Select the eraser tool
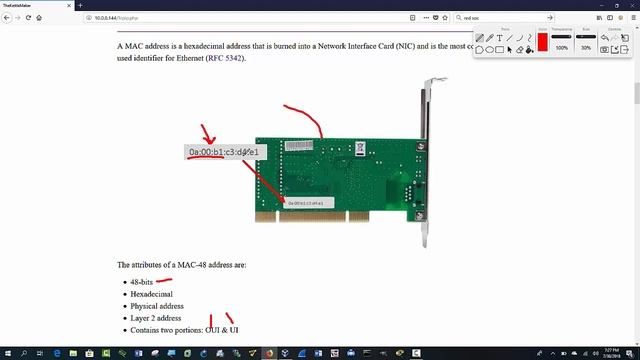This screenshot has height=360, width=640. point(519,50)
